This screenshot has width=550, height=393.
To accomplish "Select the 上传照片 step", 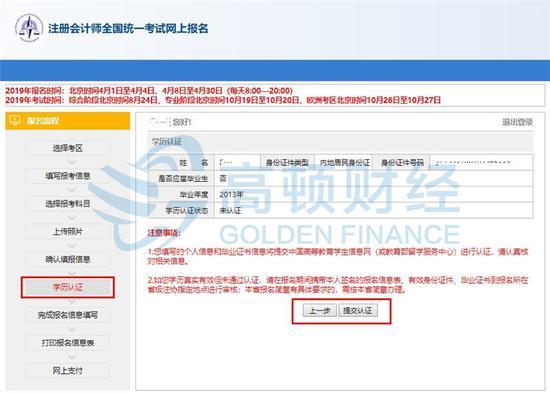I will pyautogui.click(x=67, y=232).
